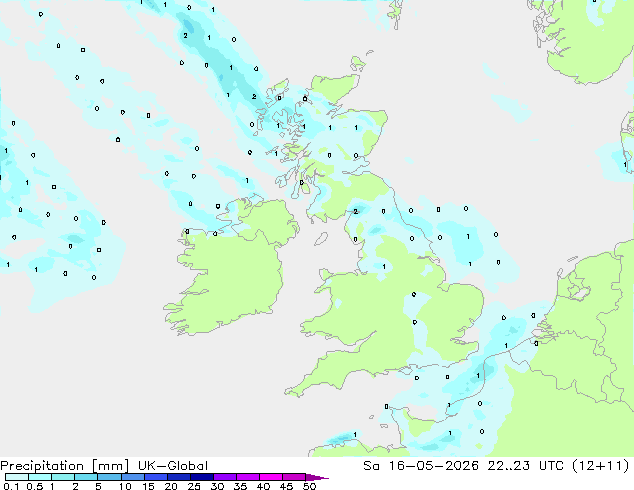Viewport: 634px width, 490px height.
Task: Choose the 2–5 mm legend color swatch
Action: (x=86, y=477)
